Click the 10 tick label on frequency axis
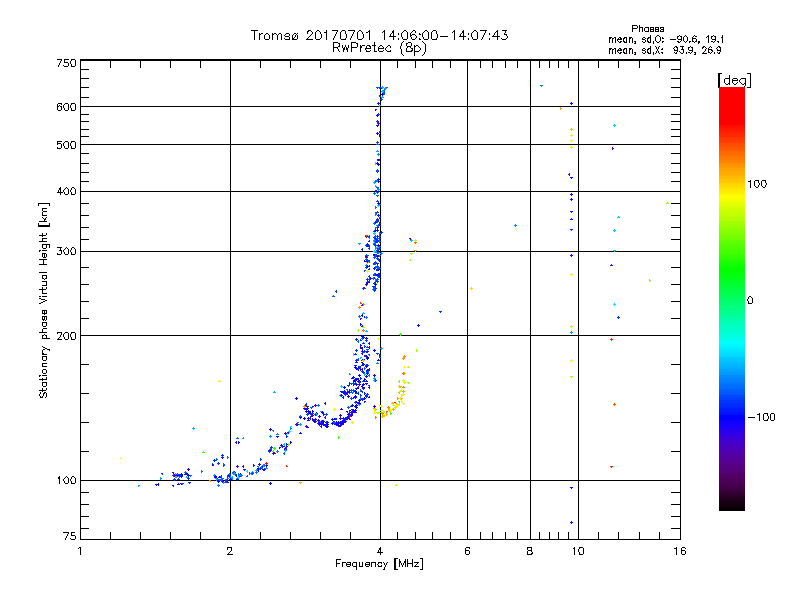The width and height of the screenshot is (800, 600). 578,551
